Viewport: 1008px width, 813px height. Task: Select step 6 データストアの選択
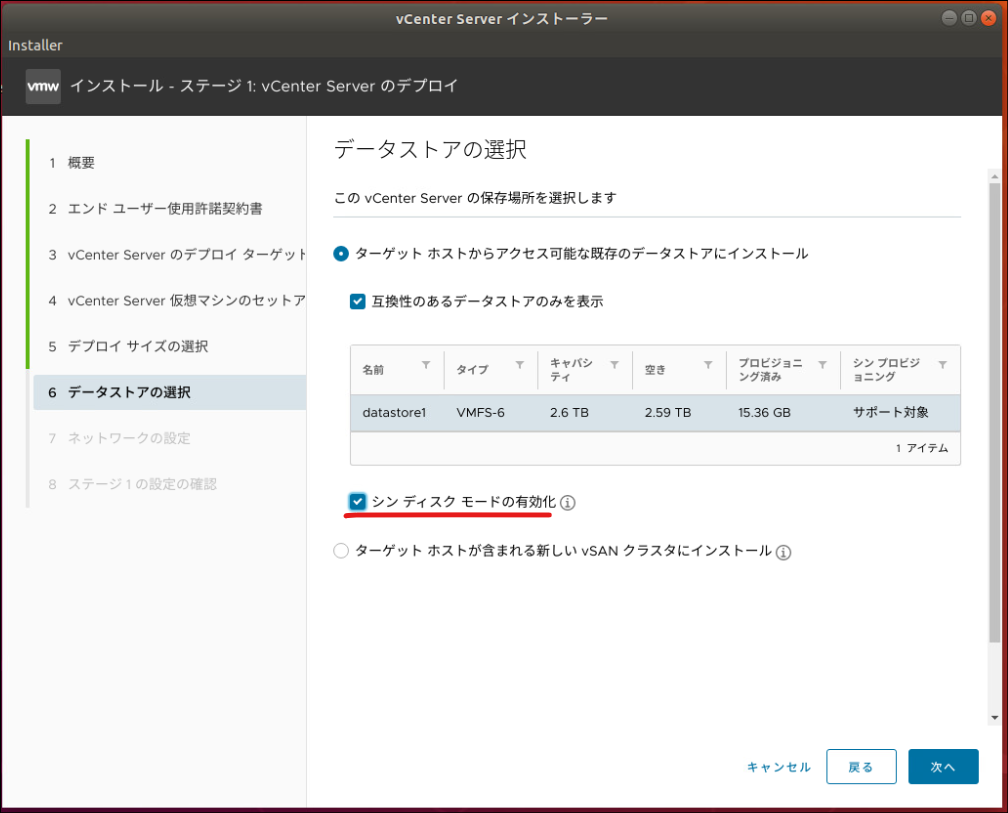(x=170, y=393)
